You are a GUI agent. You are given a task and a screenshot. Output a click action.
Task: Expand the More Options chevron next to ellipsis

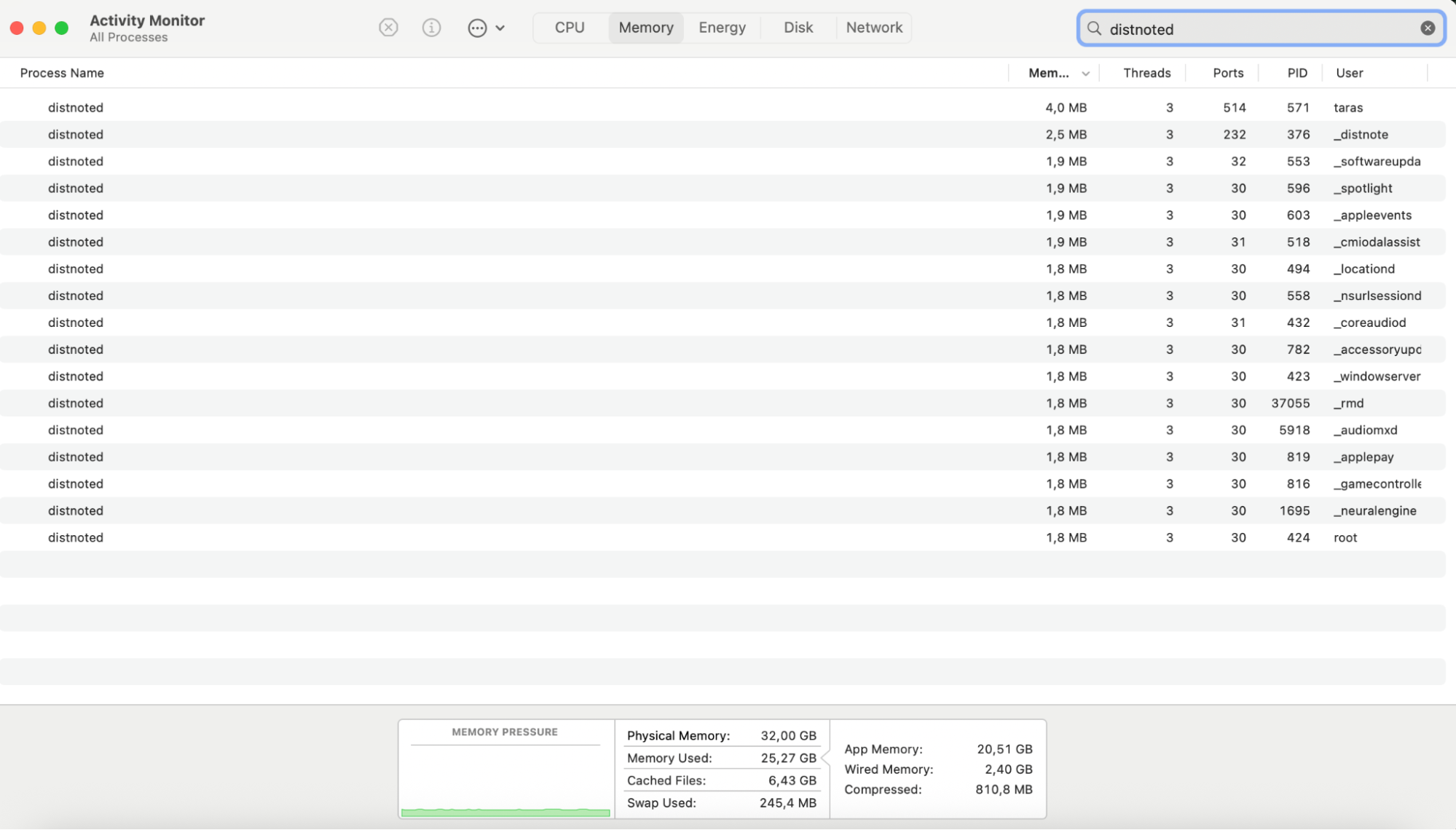pyautogui.click(x=499, y=27)
